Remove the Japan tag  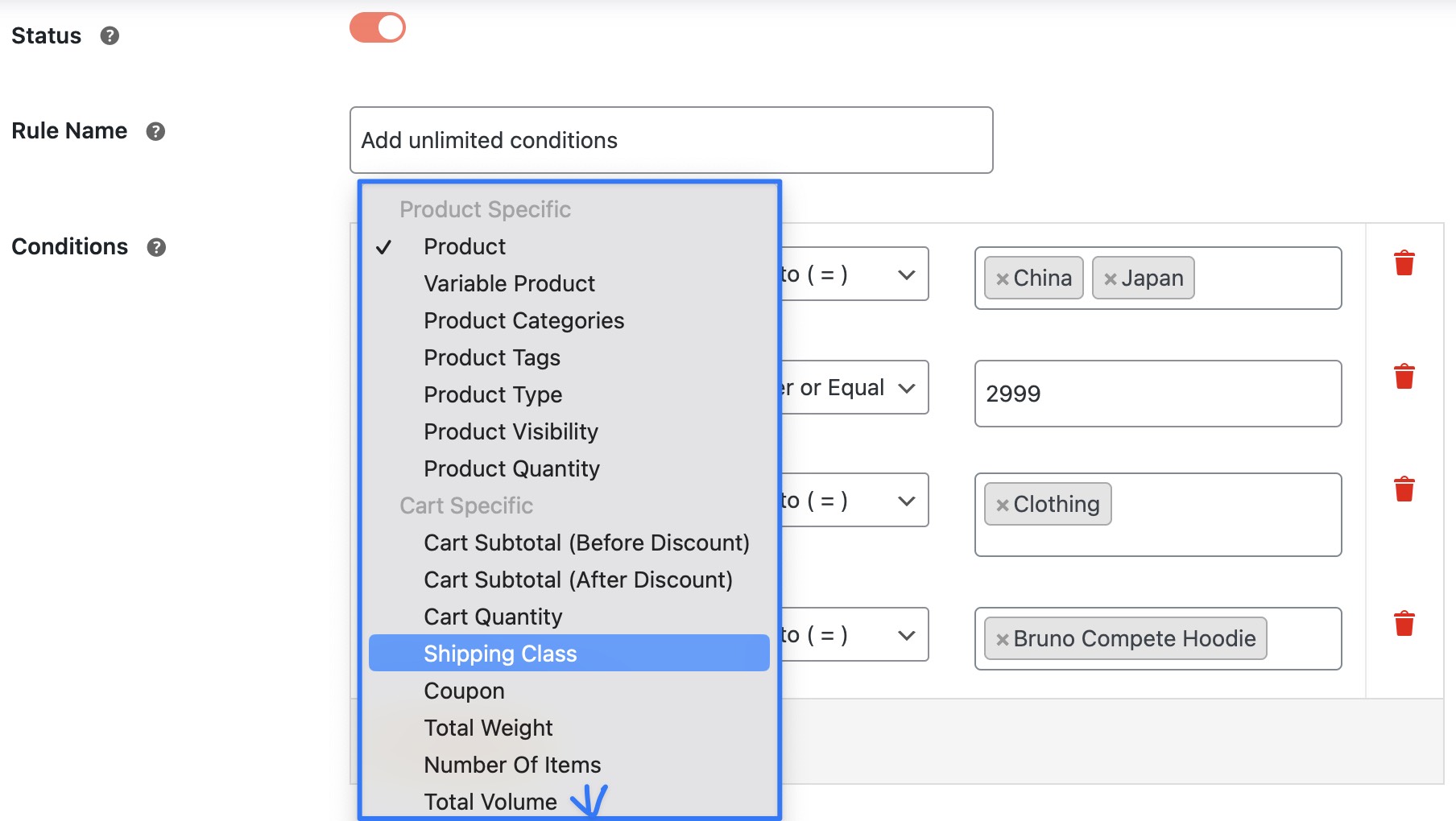(1111, 278)
